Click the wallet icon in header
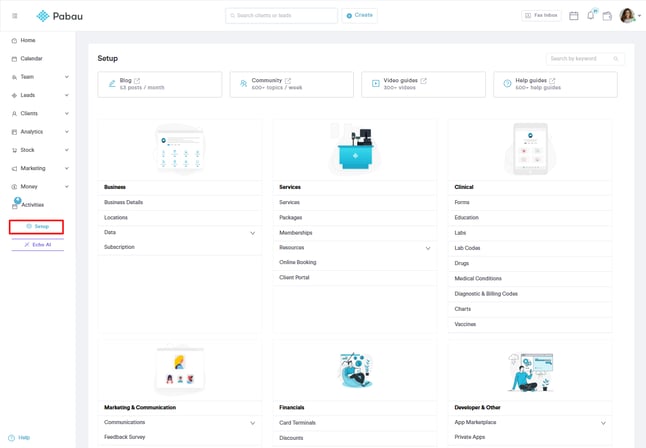The image size is (646, 448). tap(607, 16)
